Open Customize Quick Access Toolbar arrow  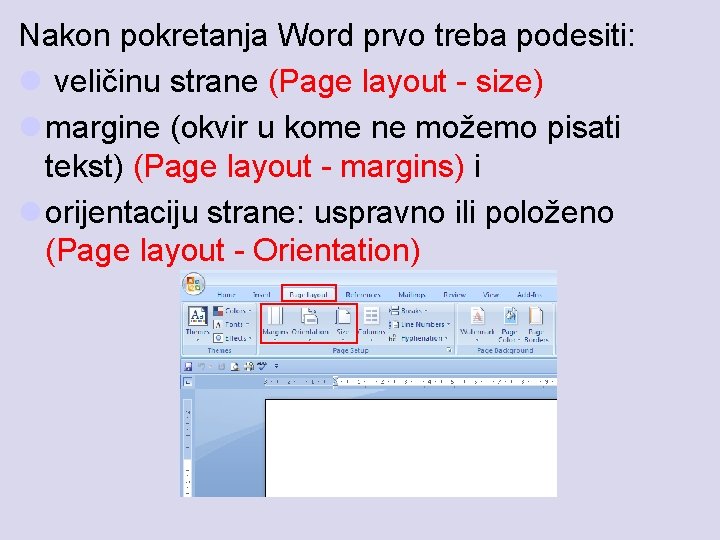click(x=276, y=366)
